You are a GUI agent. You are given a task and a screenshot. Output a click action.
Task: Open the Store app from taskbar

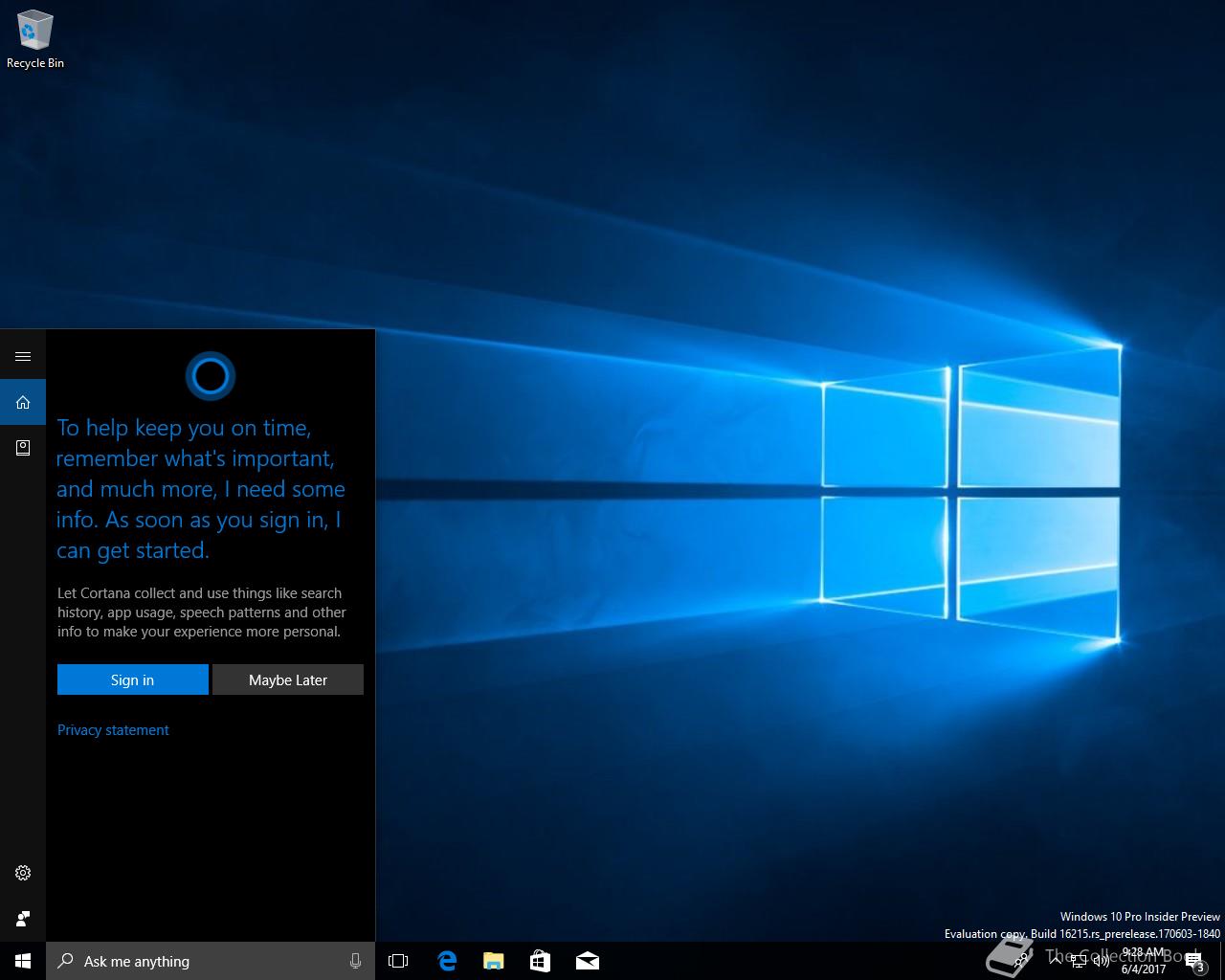pyautogui.click(x=541, y=961)
